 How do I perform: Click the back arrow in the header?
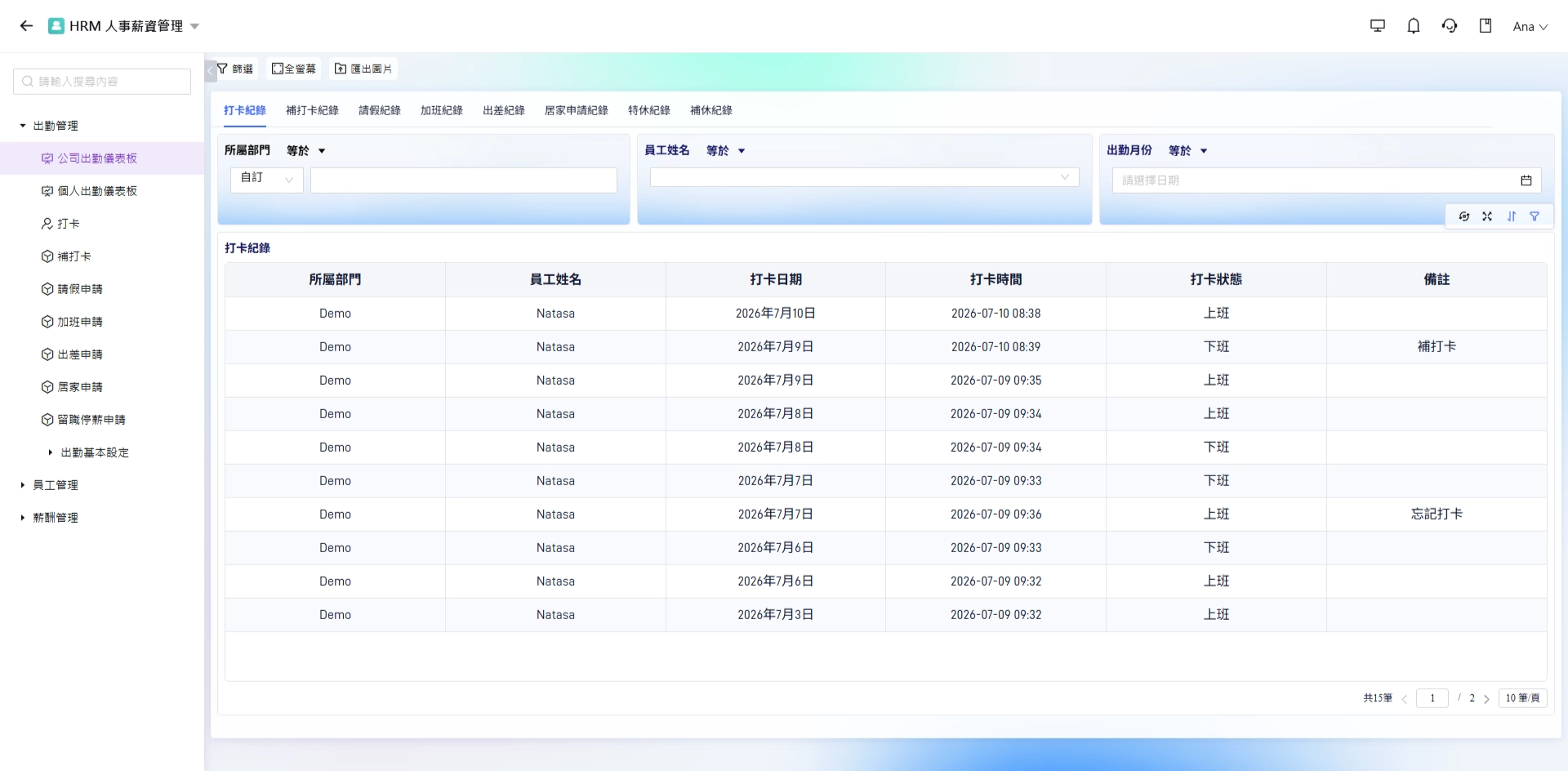26,26
